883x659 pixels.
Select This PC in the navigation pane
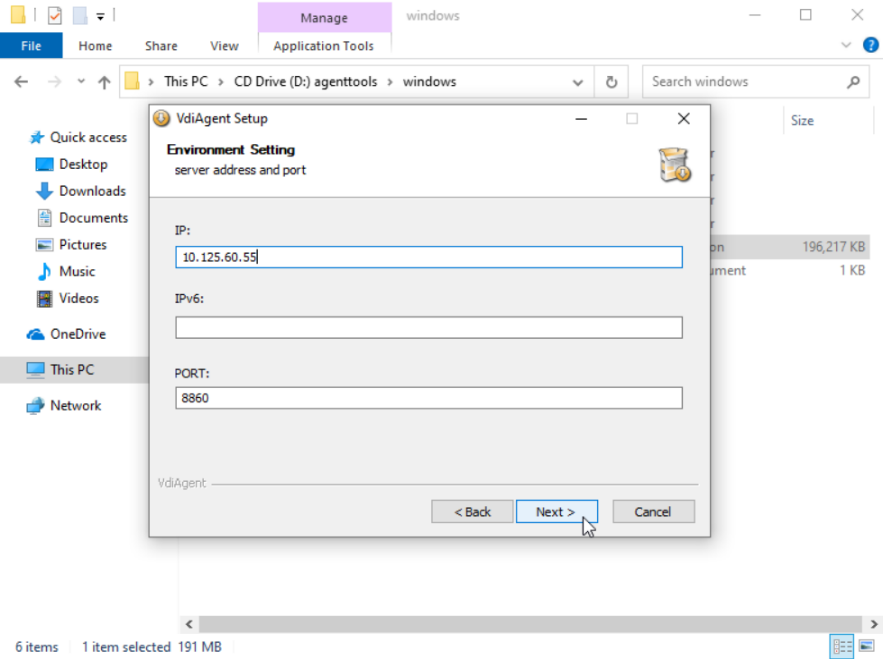(x=72, y=369)
